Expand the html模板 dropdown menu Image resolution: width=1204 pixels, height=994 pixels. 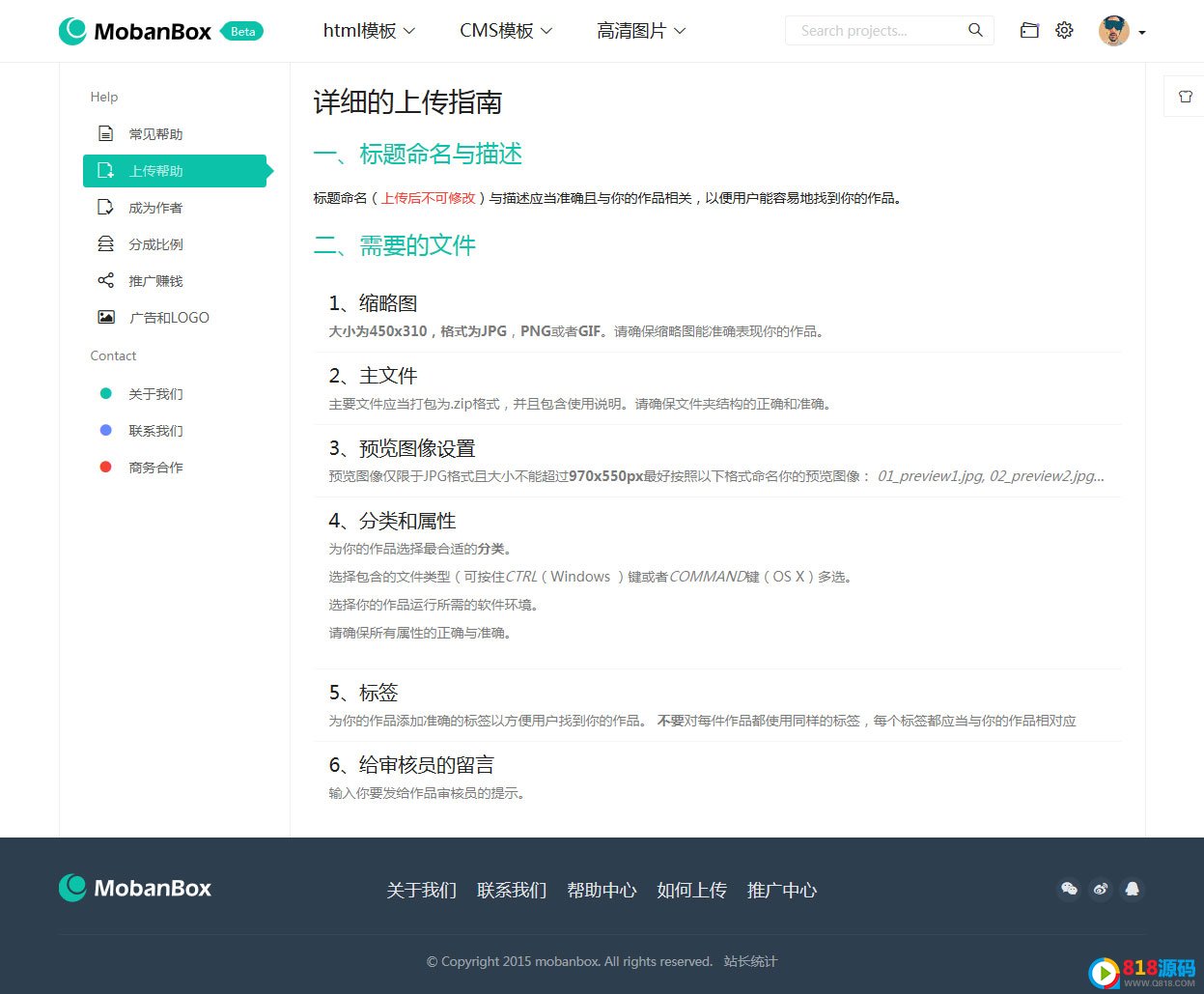click(x=369, y=31)
